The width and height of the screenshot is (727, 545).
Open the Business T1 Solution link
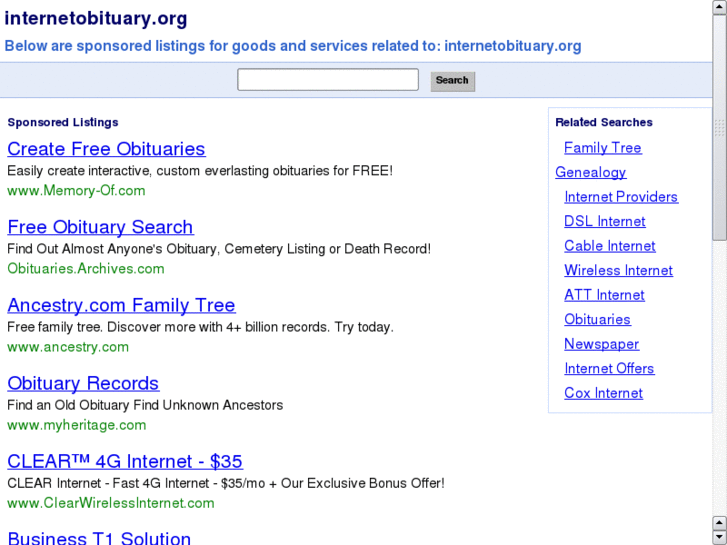coord(99,538)
